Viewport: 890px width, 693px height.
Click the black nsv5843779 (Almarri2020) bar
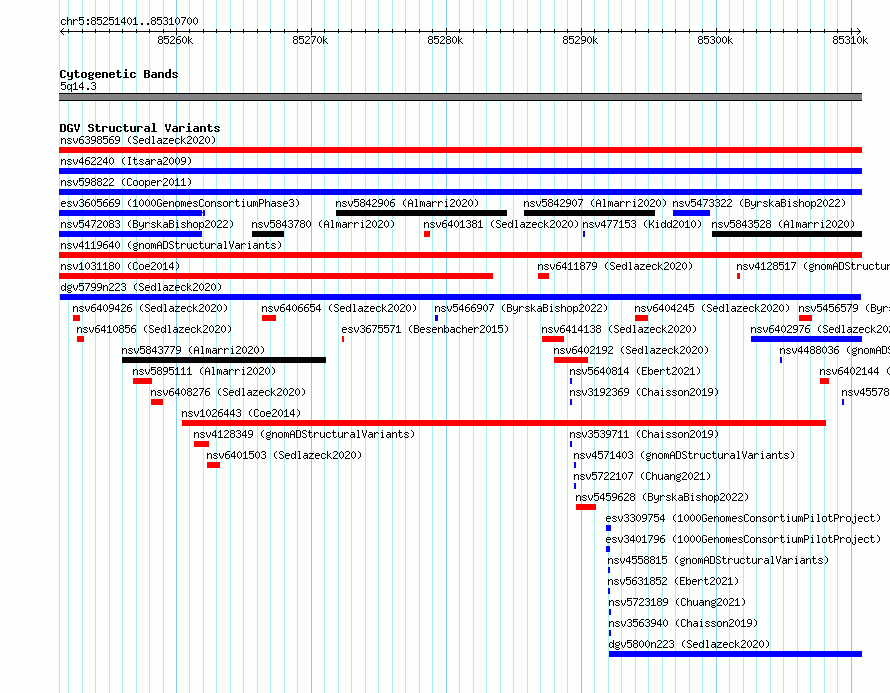coord(224,360)
